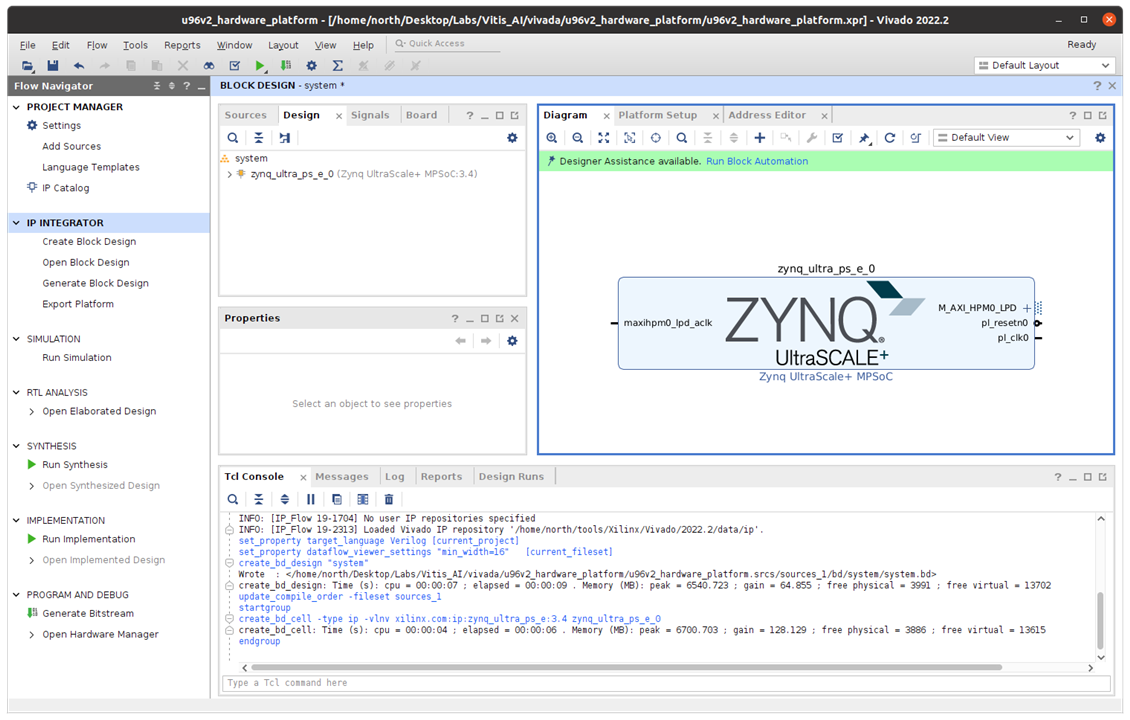Click Run Synthesis in Flow Navigator
1130x720 pixels.
pos(75,465)
